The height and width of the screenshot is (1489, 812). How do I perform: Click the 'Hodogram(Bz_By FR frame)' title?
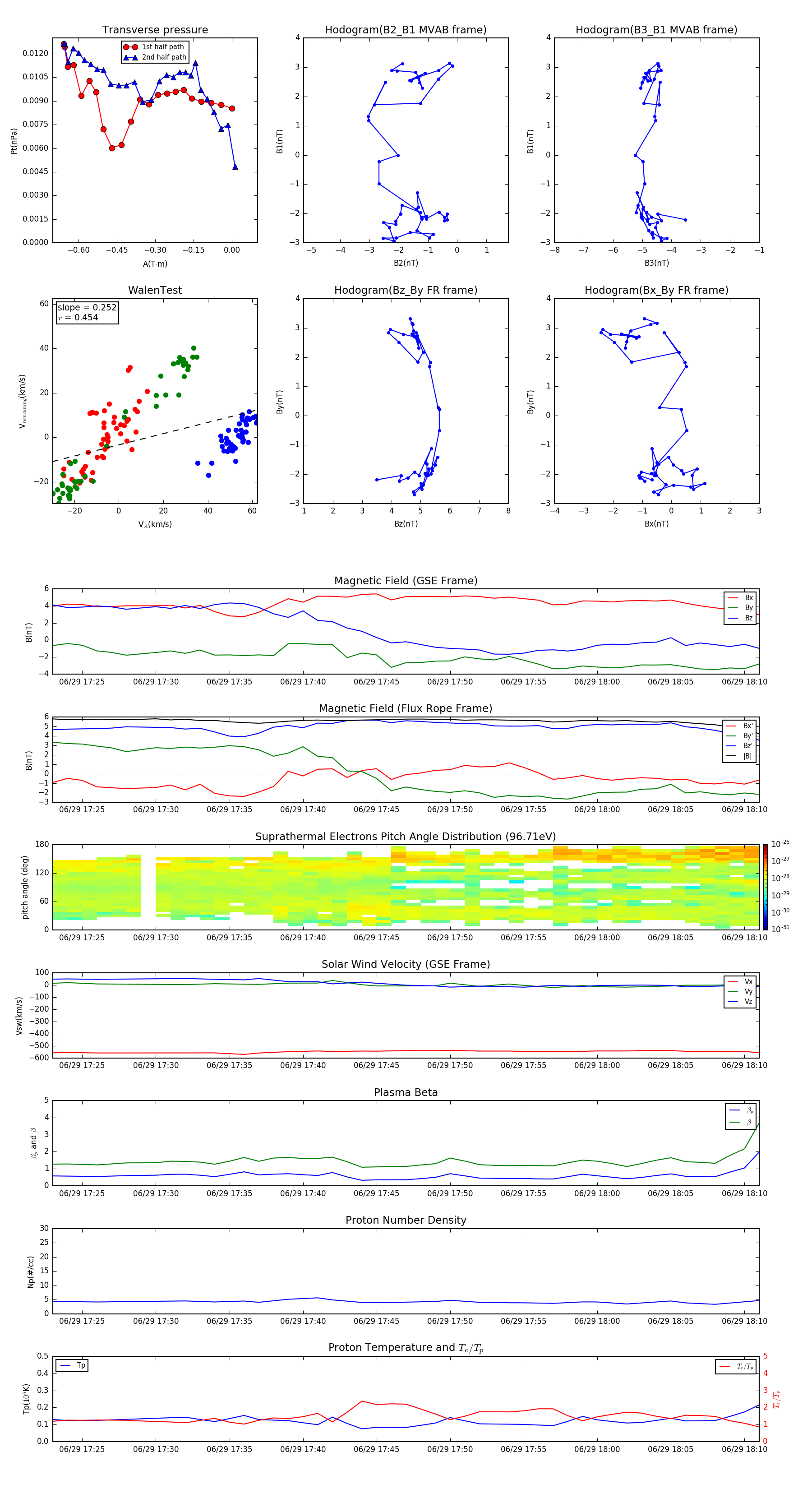coord(406,290)
